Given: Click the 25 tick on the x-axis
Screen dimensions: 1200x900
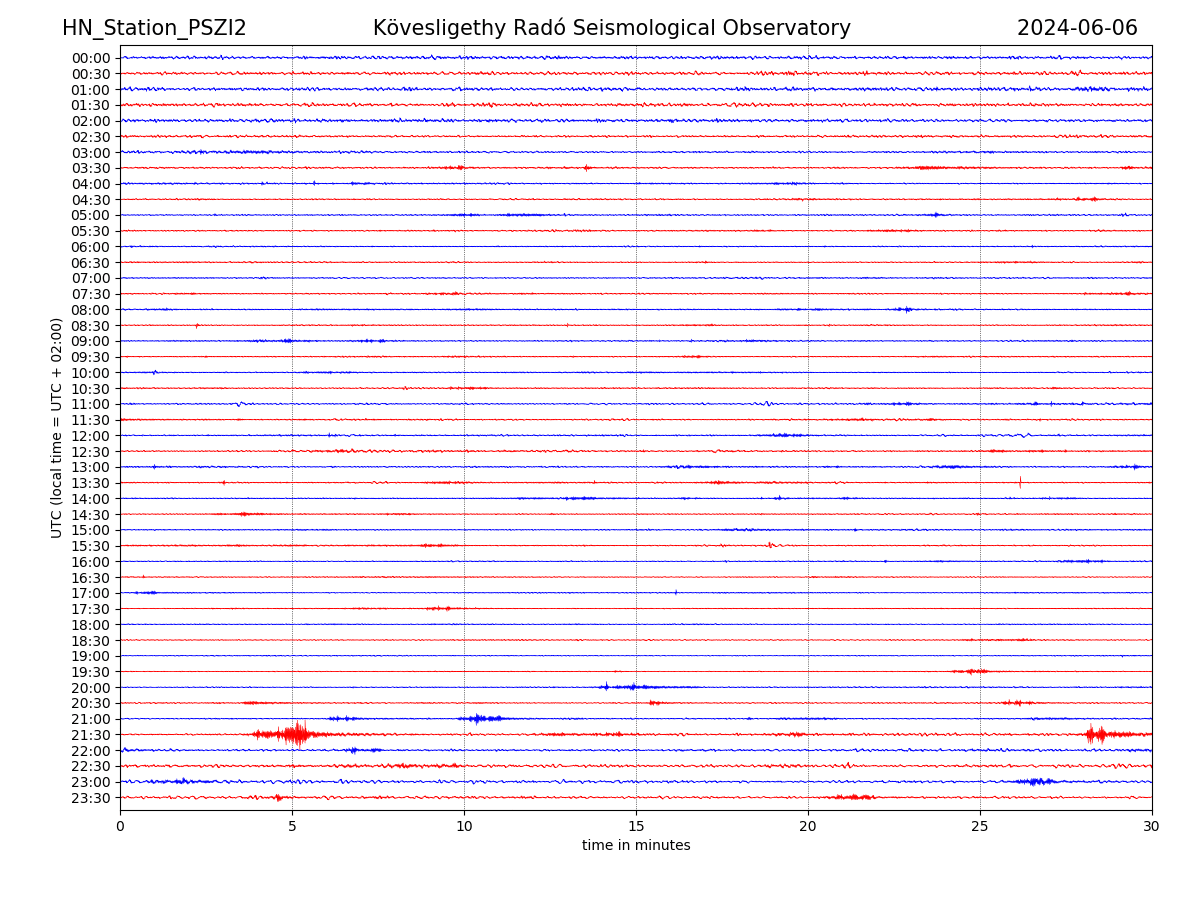Looking at the screenshot, I should click(x=980, y=827).
